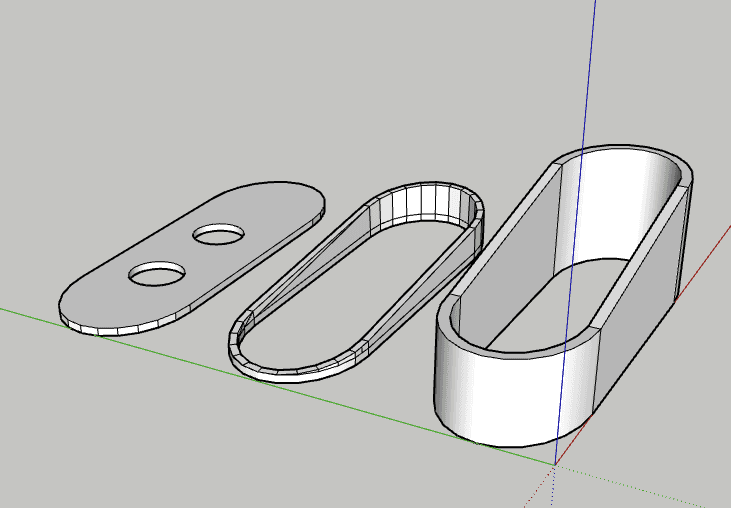
Task: Select the beveled oval ring in the middle
Action: (x=356, y=282)
